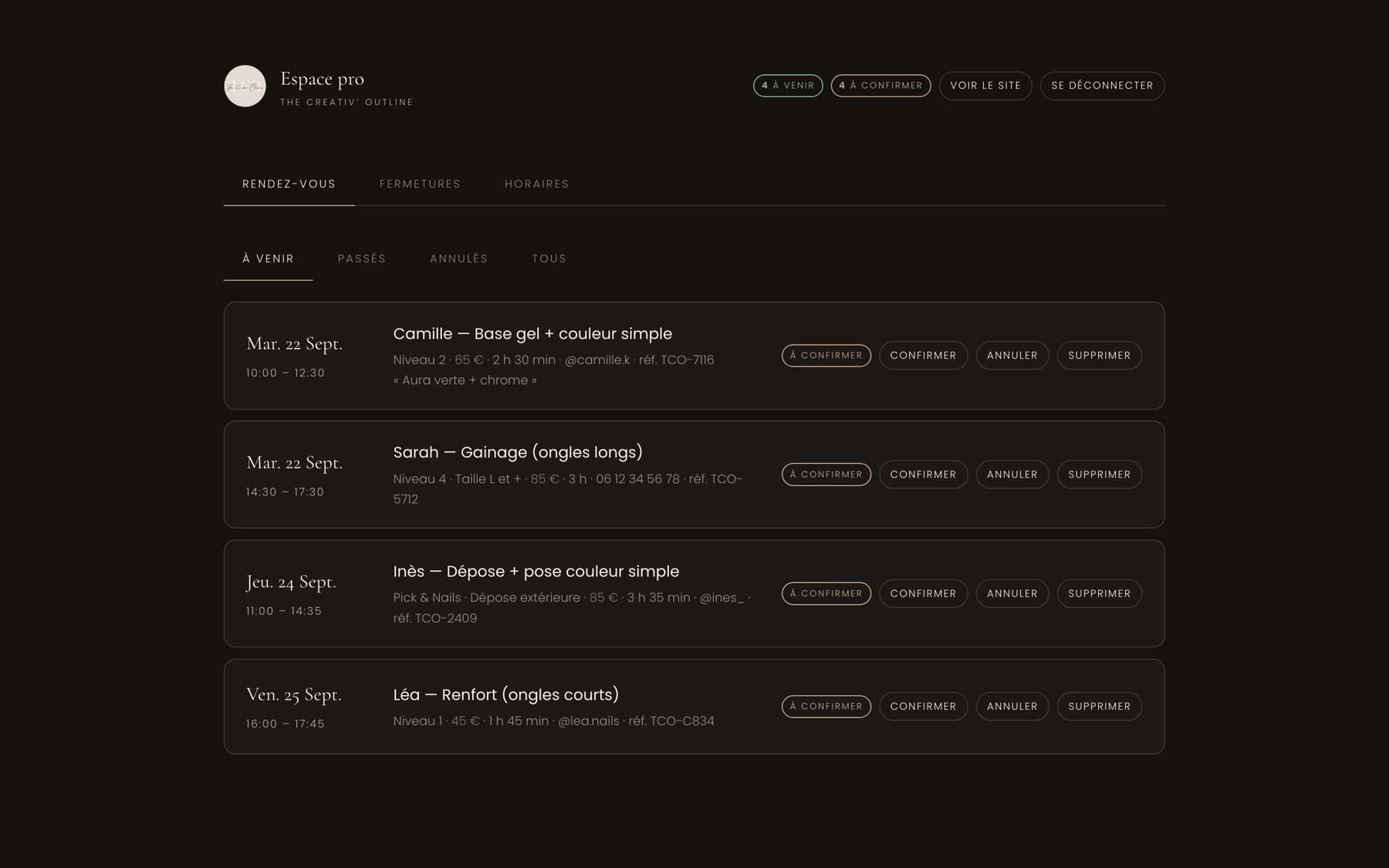1389x868 pixels.
Task: Click the 'Espace pro' heading
Action: coord(322,79)
